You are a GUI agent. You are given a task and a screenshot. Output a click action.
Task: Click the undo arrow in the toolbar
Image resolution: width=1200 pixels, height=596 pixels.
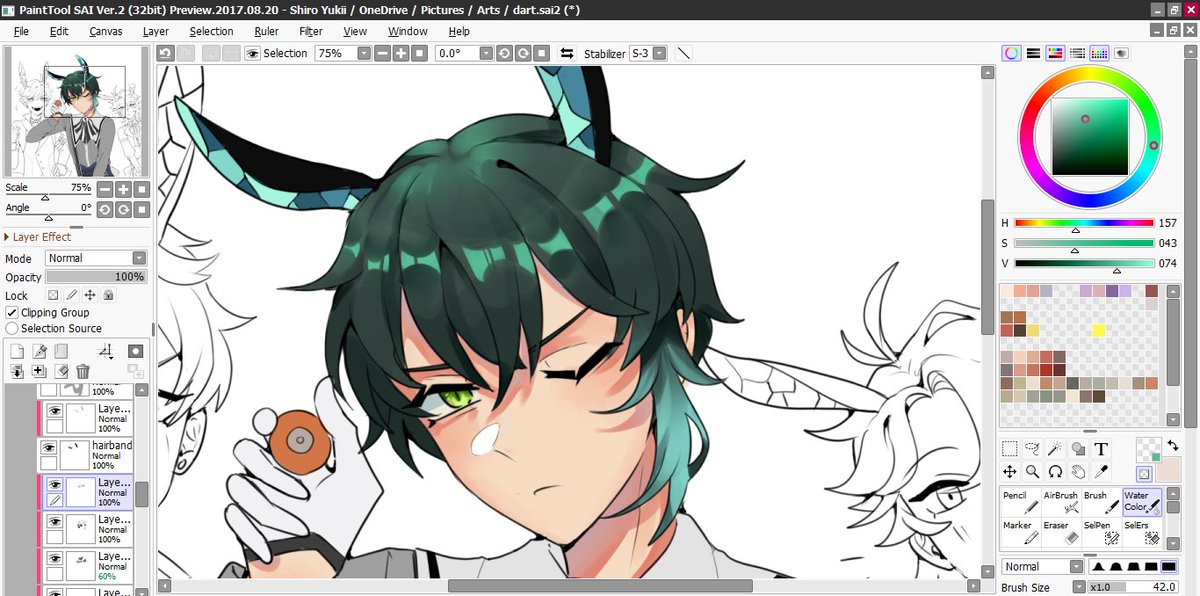point(165,53)
